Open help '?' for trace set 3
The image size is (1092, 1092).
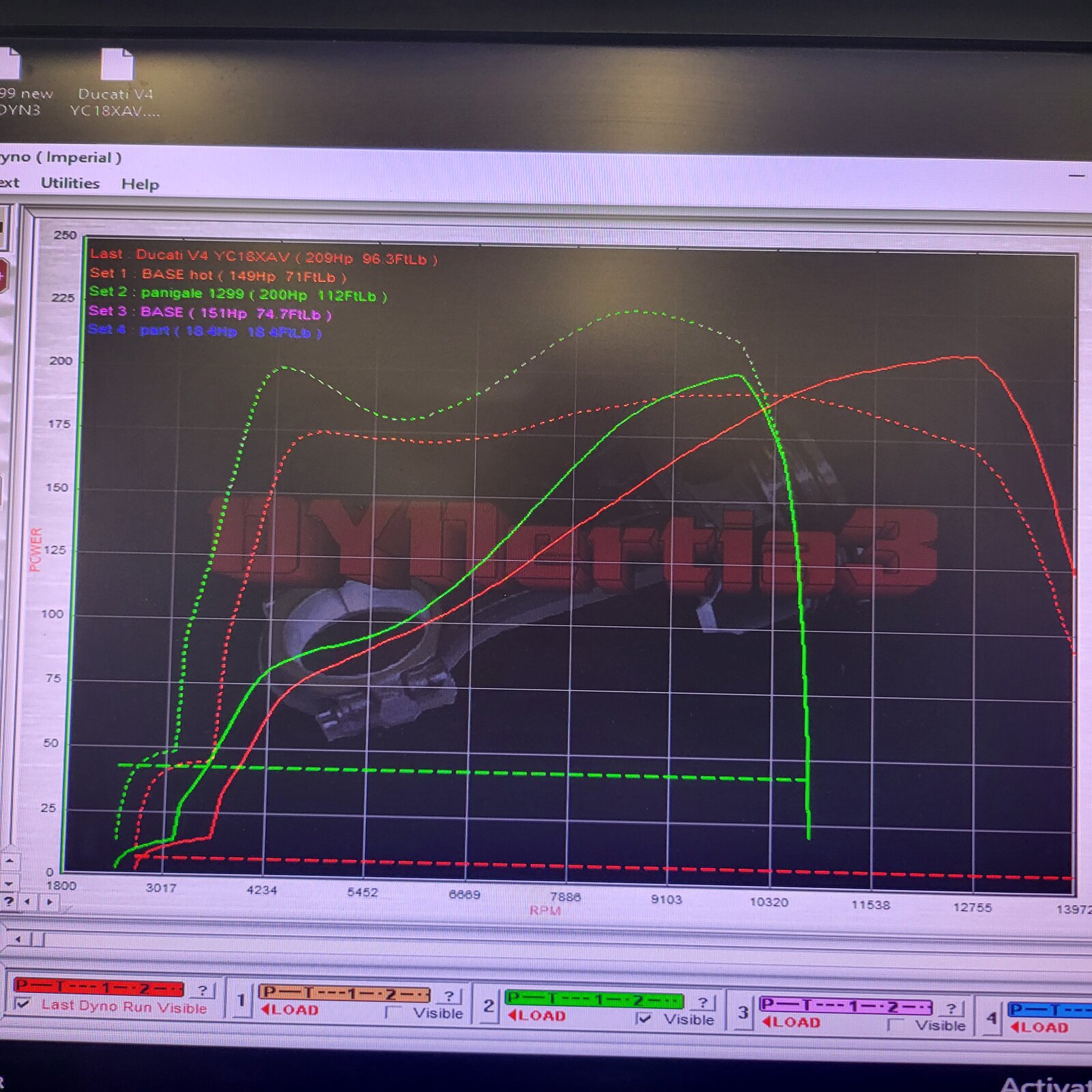tap(952, 1008)
